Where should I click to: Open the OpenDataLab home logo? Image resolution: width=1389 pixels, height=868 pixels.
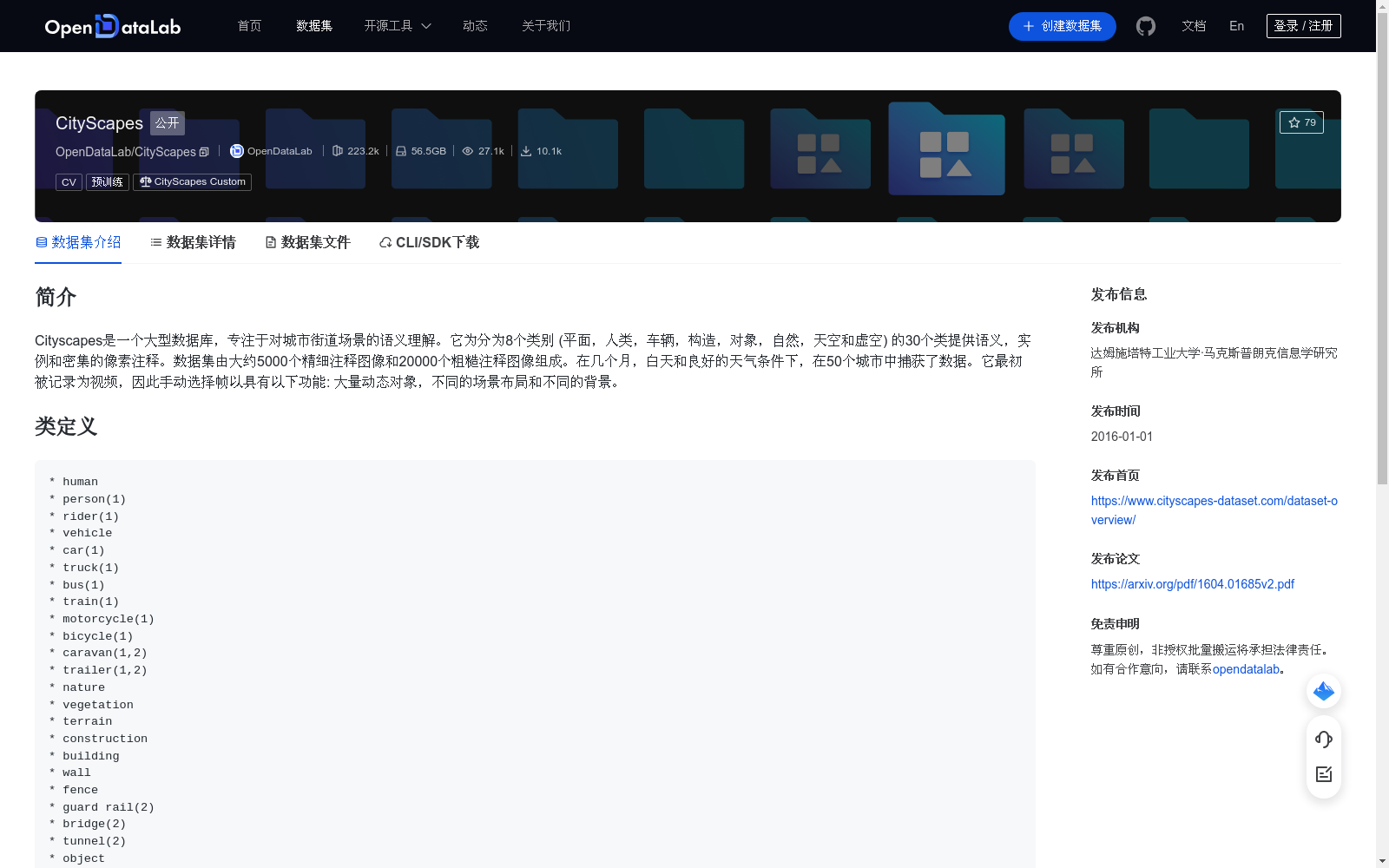click(x=113, y=26)
